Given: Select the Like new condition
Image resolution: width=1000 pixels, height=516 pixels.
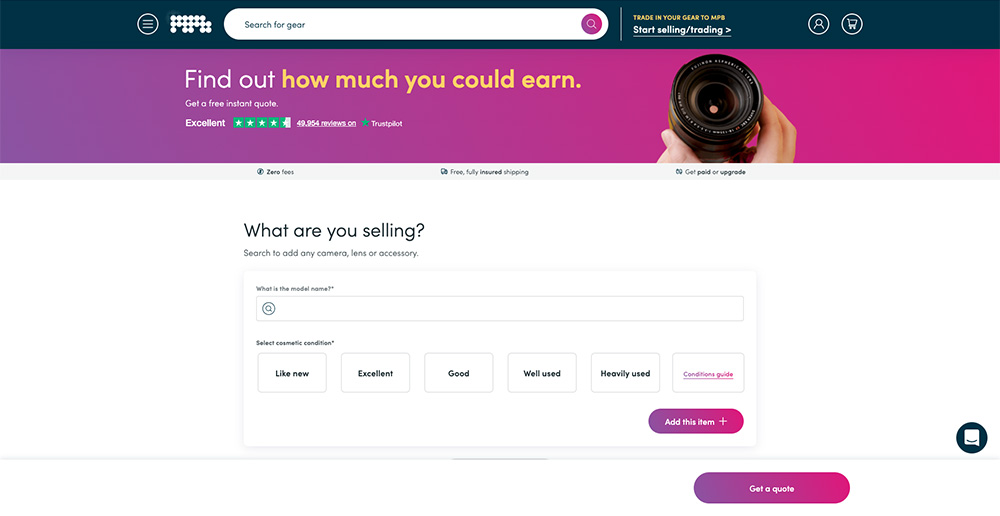Looking at the screenshot, I should click(x=292, y=373).
